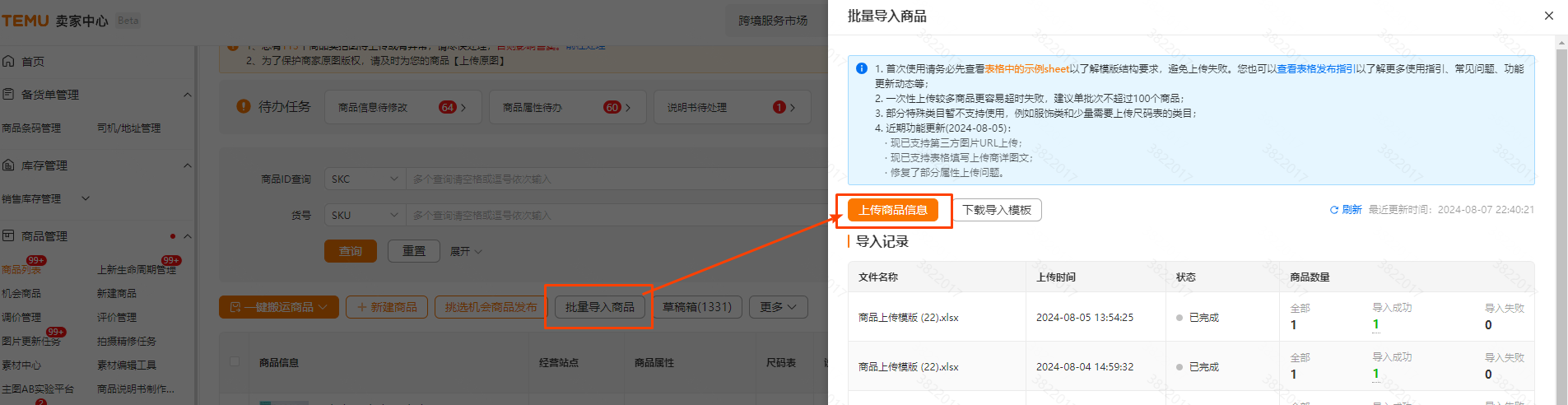Screen dimensions: 1568x405
Task: Expand the 更多 actions dropdown
Action: tap(778, 307)
